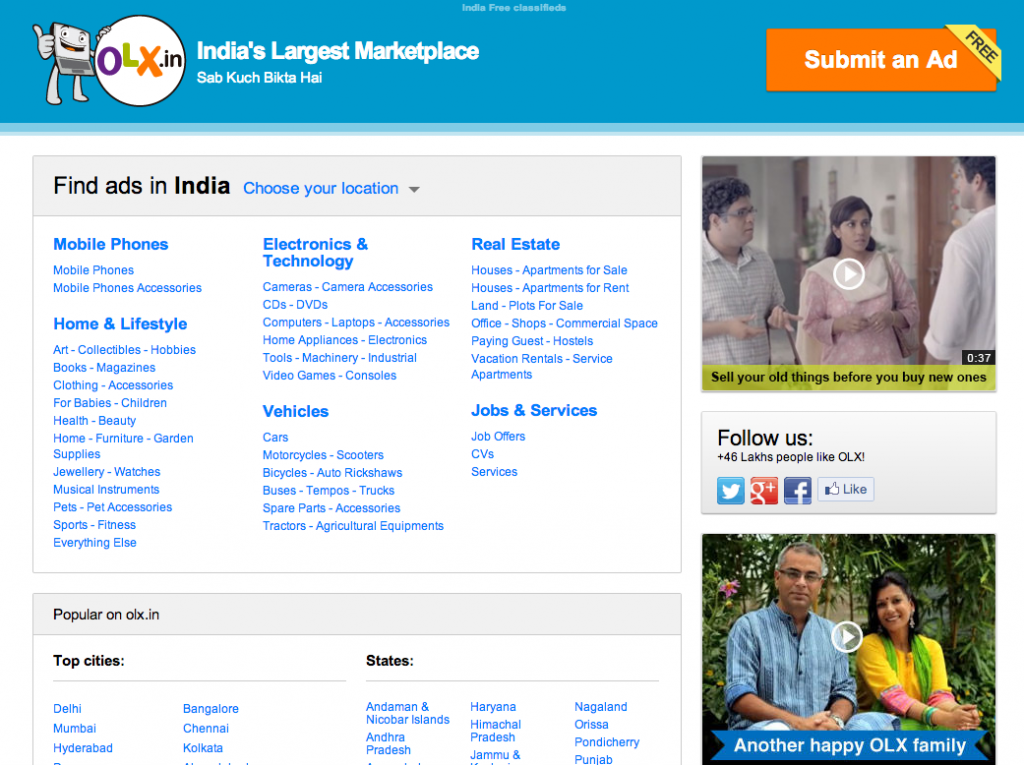1024x765 pixels.
Task: Select the Cars link
Action: tap(276, 438)
